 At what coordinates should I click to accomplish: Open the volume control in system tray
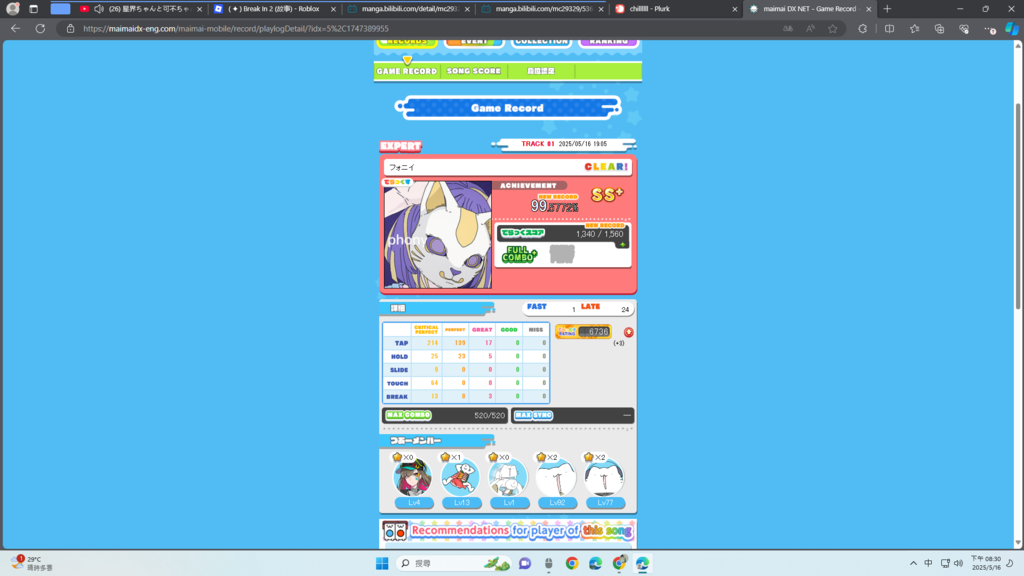[x=958, y=563]
